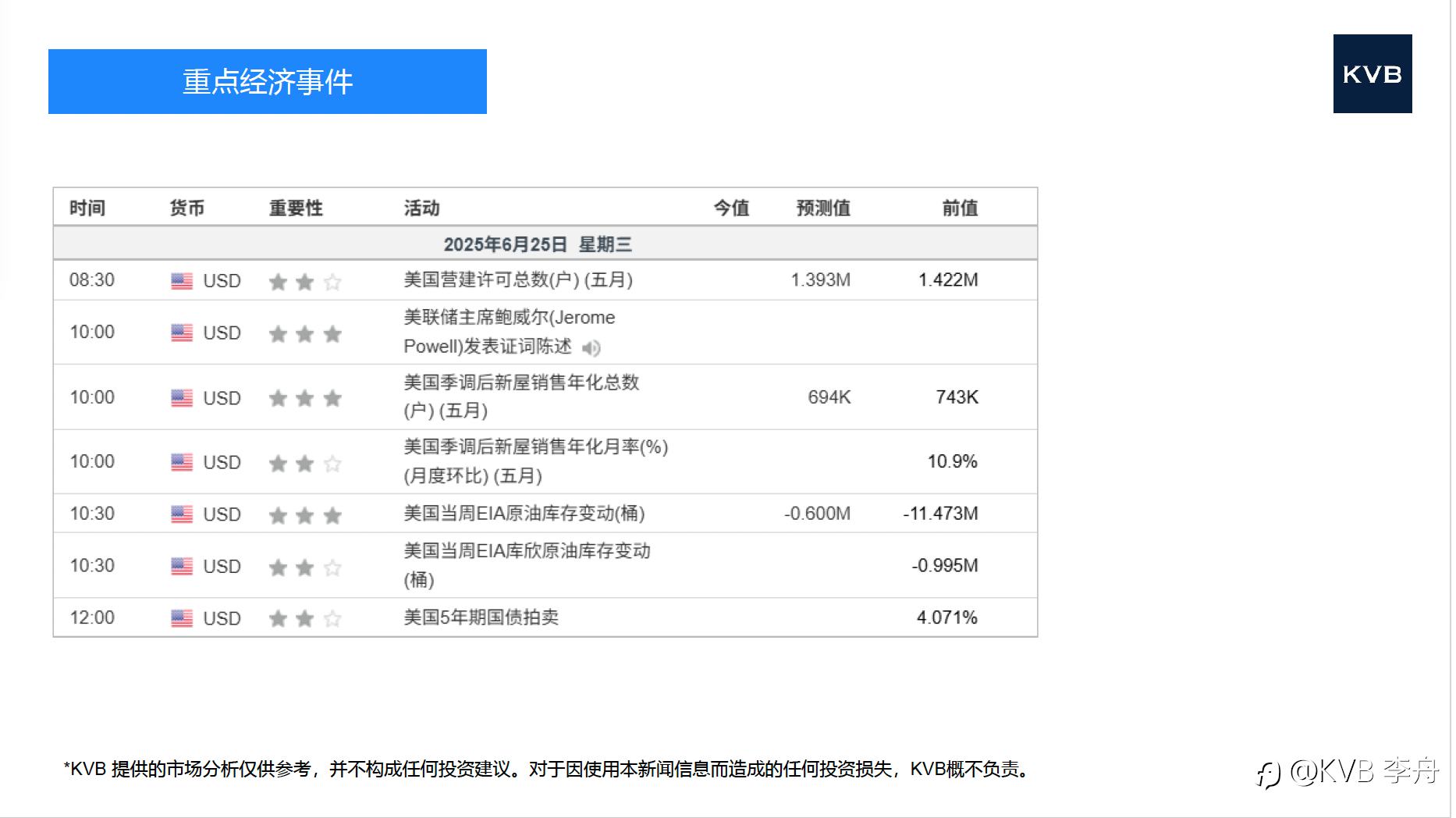1456x818 pixels.
Task: Click the 重点经济事件 title banner
Action: point(268,81)
